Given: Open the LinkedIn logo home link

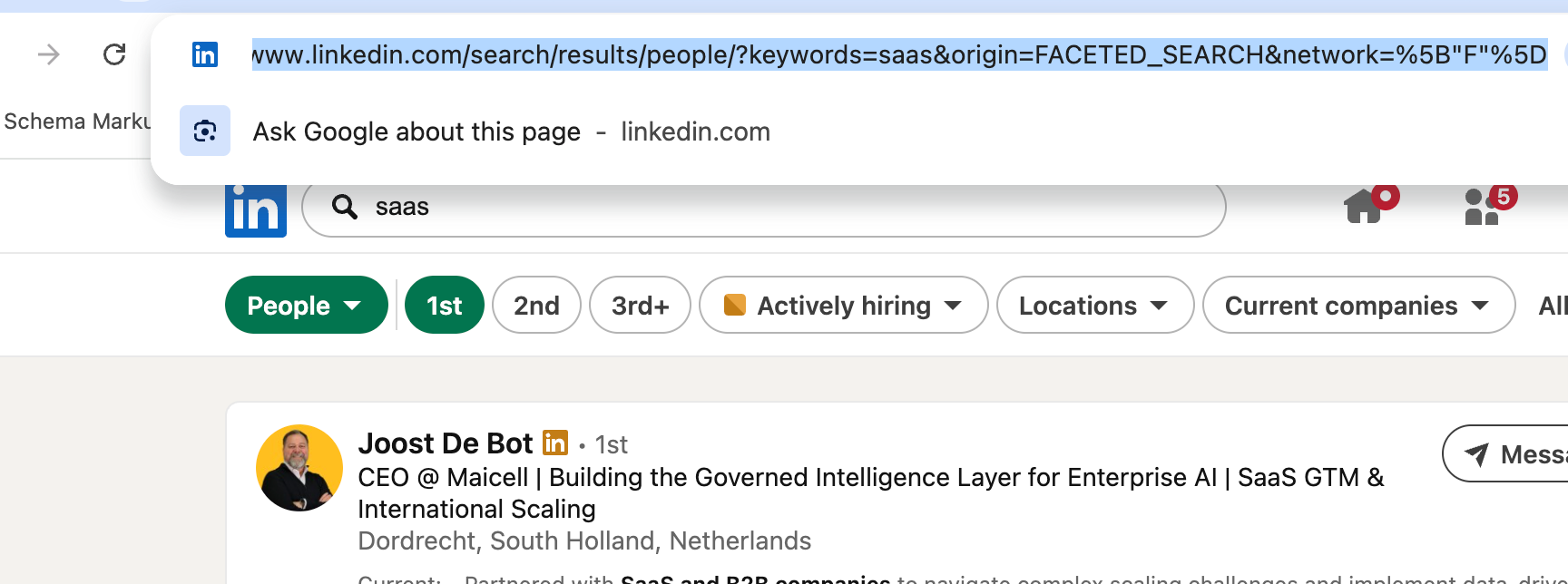Looking at the screenshot, I should 256,208.
